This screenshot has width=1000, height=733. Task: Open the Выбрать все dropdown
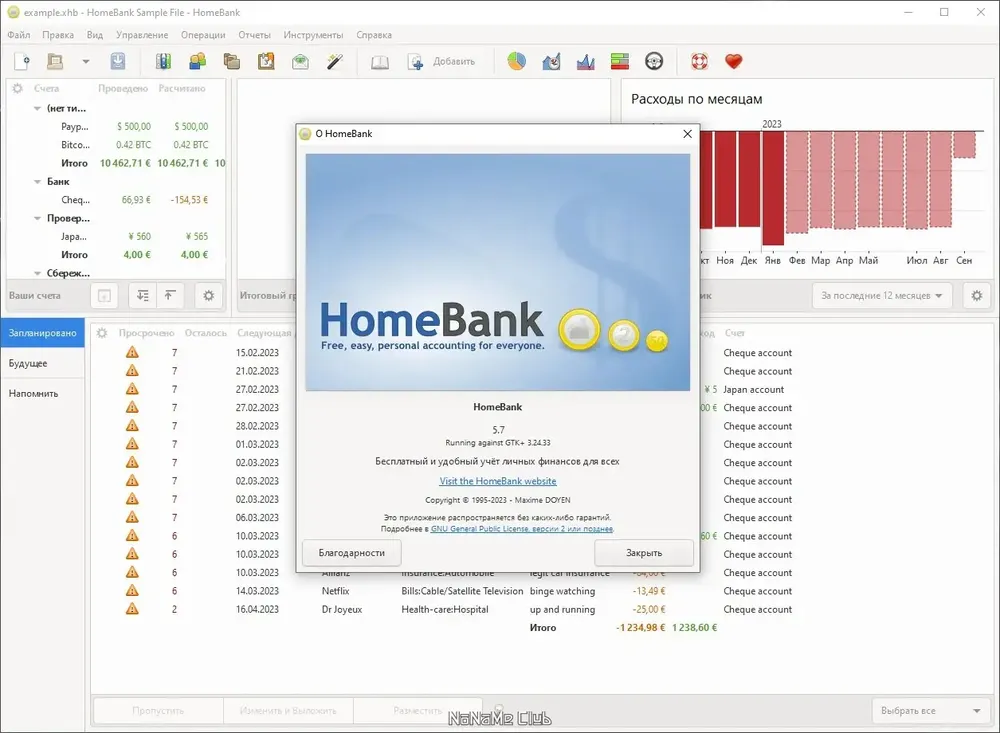930,710
